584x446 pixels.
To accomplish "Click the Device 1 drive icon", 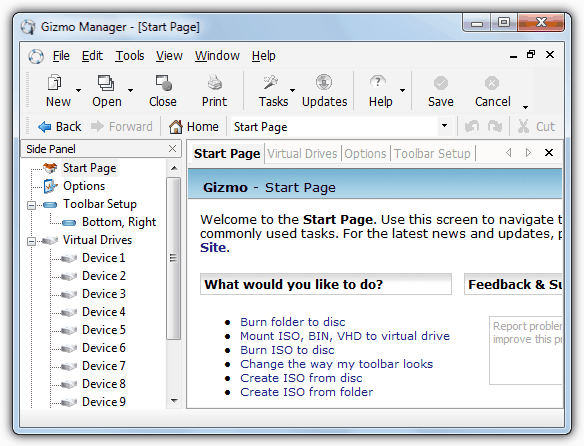I will (x=69, y=258).
